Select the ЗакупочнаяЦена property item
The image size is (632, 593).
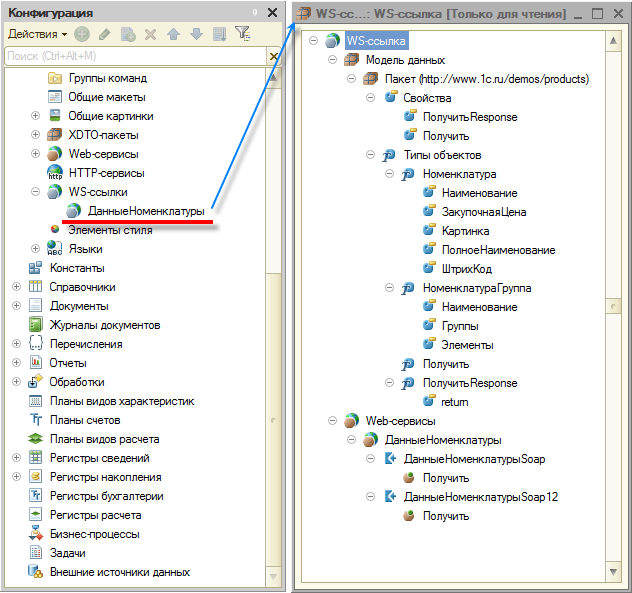coord(483,212)
